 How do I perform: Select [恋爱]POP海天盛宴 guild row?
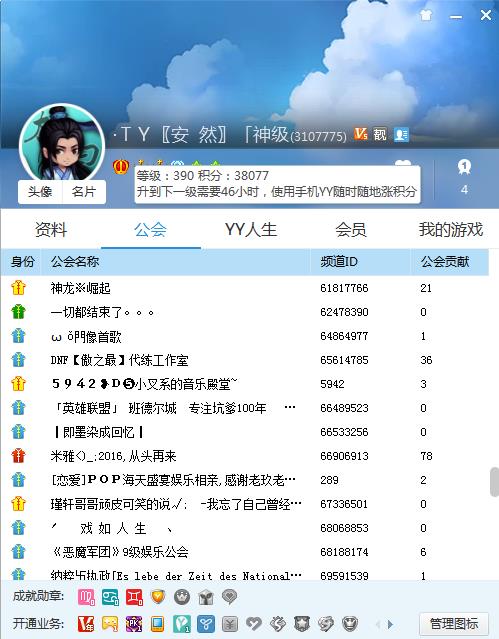pyautogui.click(x=245, y=480)
